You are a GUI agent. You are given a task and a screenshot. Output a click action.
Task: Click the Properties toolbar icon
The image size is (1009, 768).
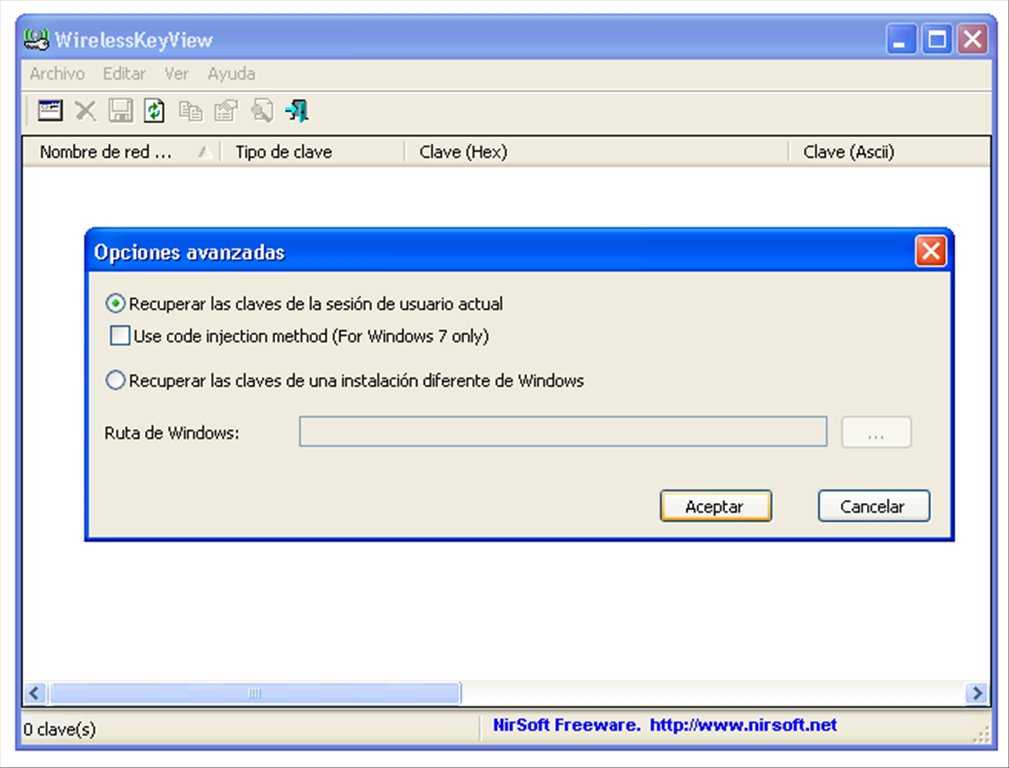click(226, 111)
